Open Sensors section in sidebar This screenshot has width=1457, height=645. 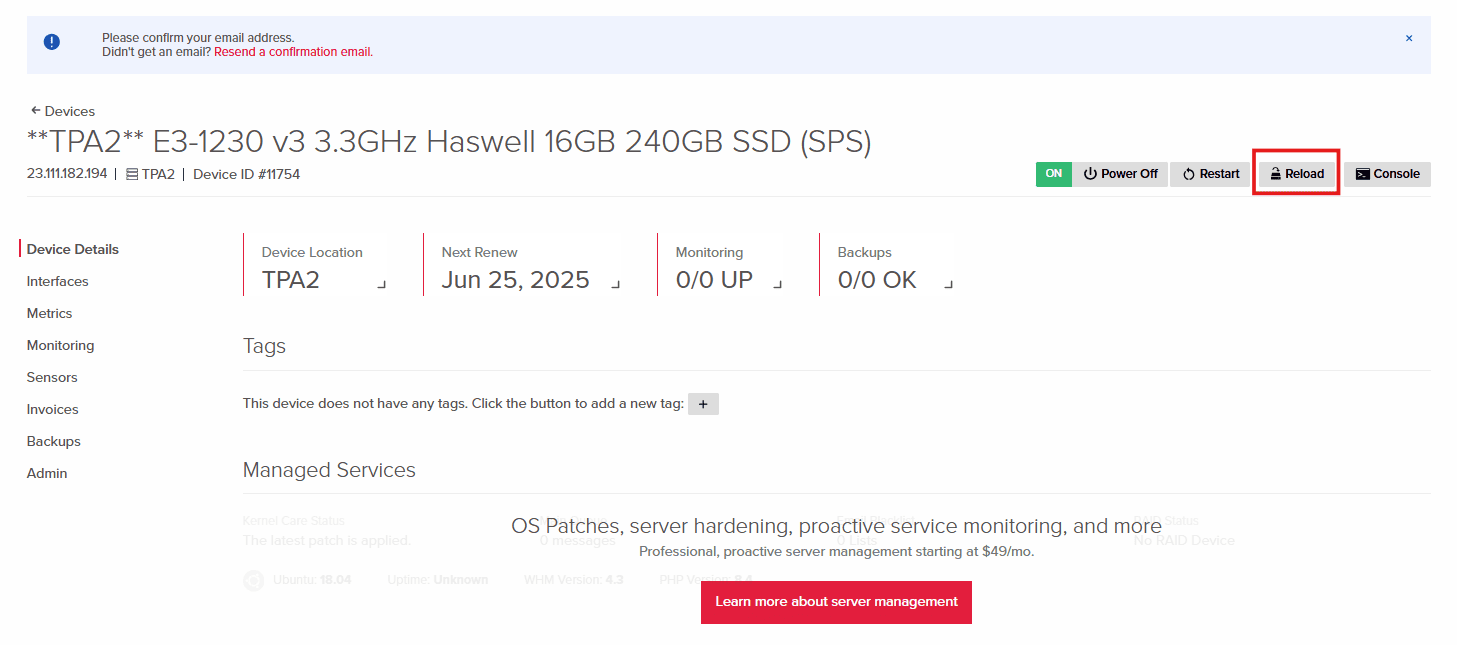tap(52, 377)
